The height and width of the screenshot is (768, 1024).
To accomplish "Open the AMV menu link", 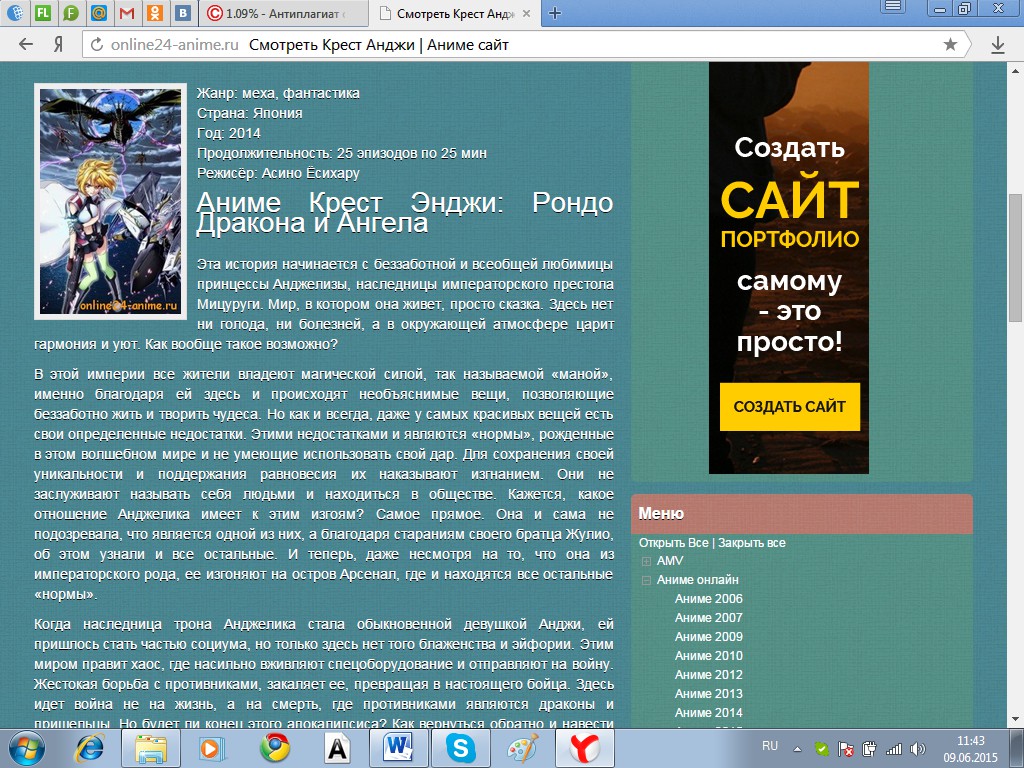I will [670, 560].
